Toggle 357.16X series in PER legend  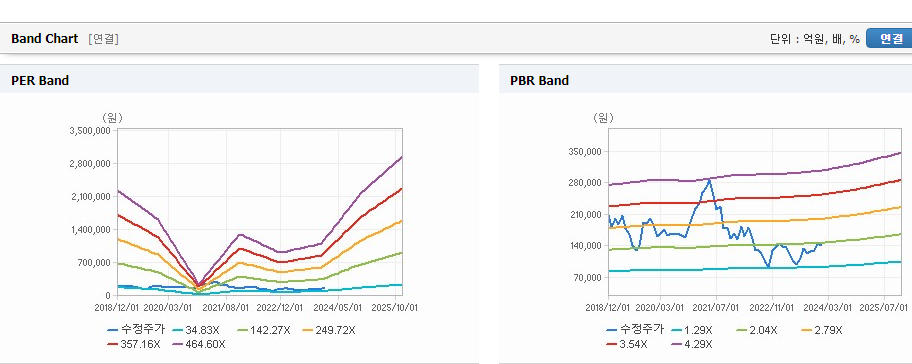(x=134, y=344)
